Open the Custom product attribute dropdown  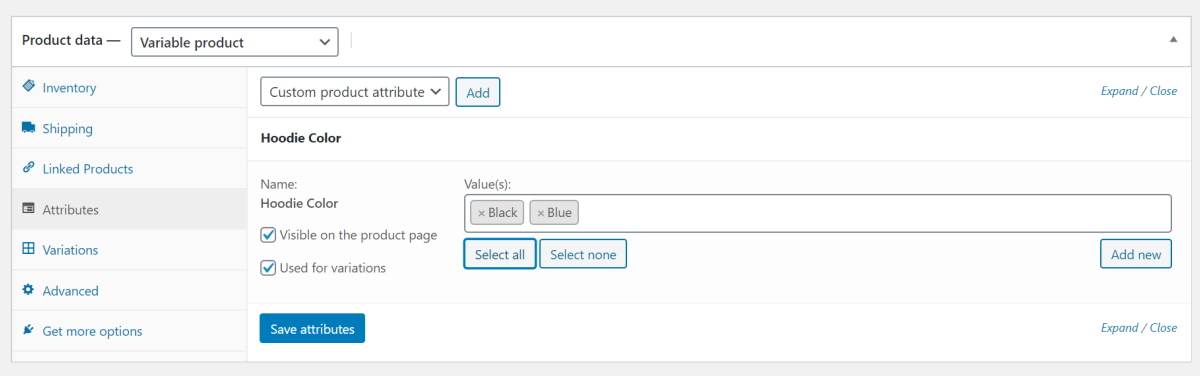355,92
